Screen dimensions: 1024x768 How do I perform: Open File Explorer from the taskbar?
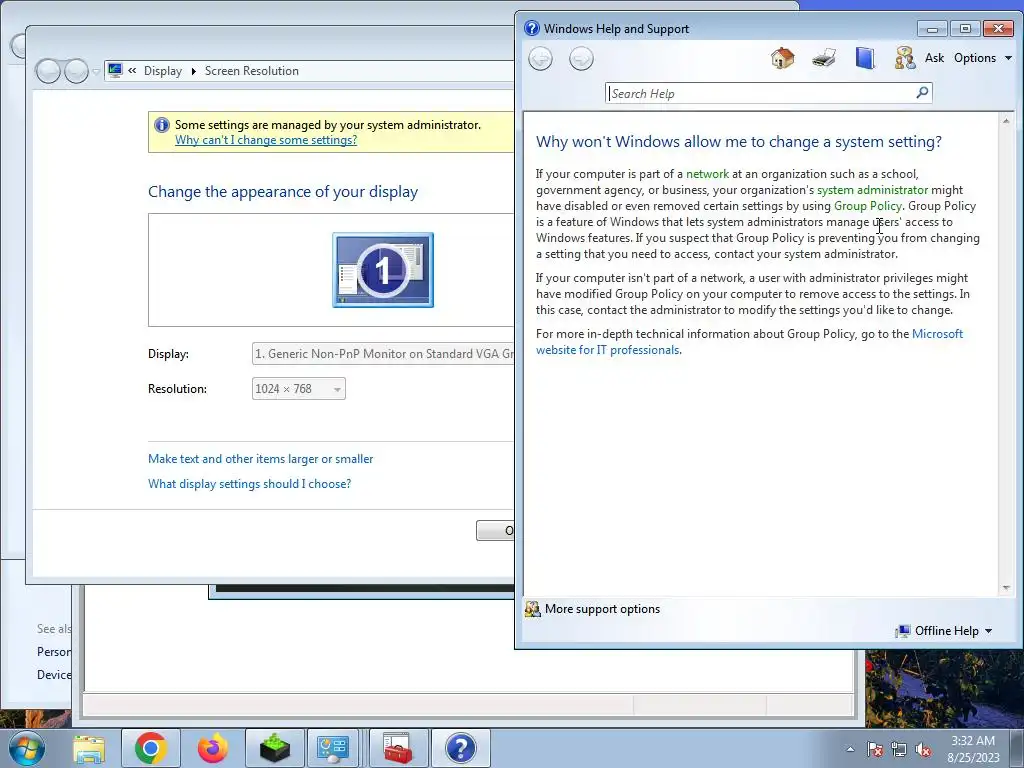89,748
